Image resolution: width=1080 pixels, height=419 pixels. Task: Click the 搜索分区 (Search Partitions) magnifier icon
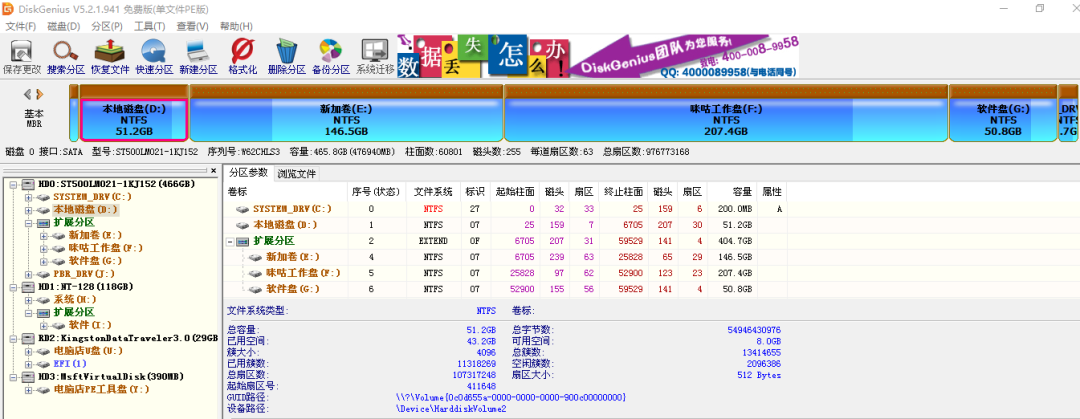(65, 52)
